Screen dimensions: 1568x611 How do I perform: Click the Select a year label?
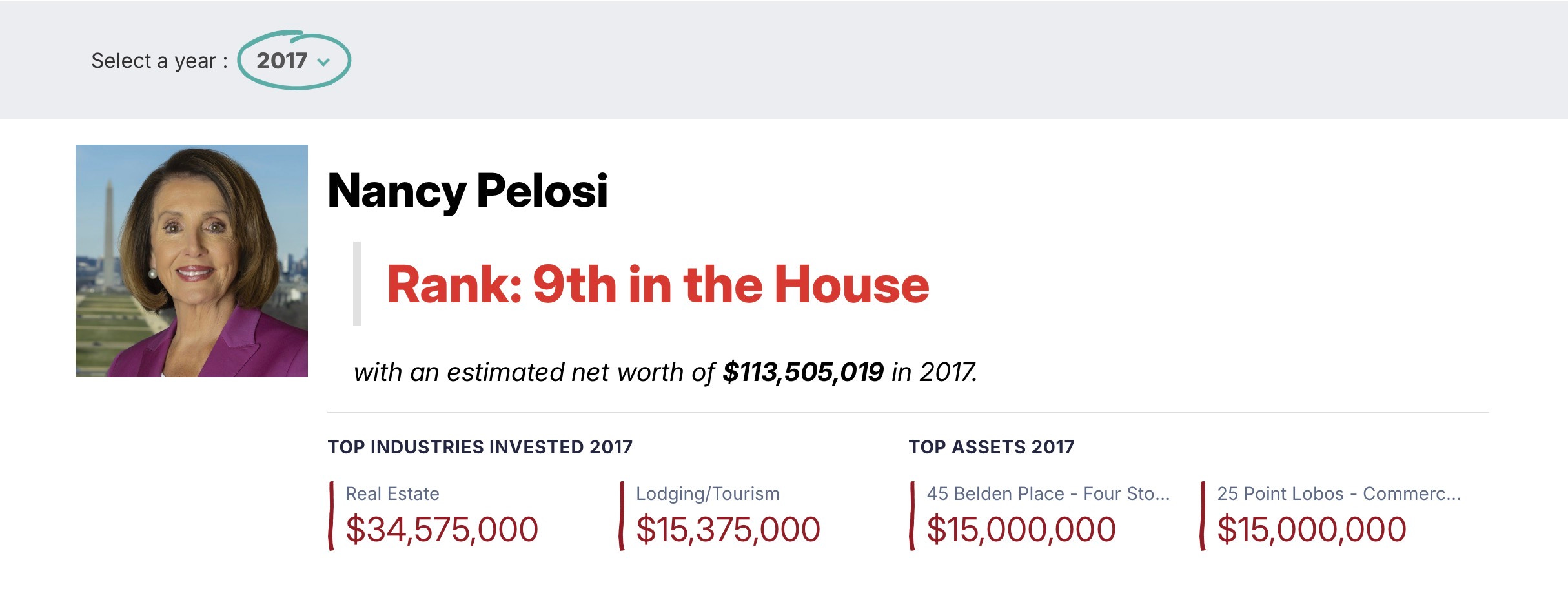pos(159,61)
